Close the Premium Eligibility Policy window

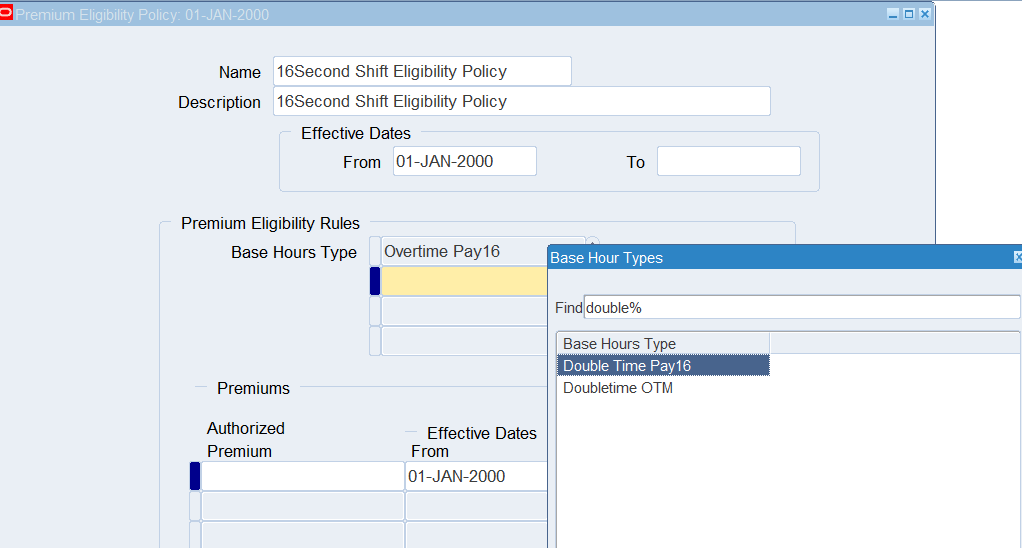924,15
